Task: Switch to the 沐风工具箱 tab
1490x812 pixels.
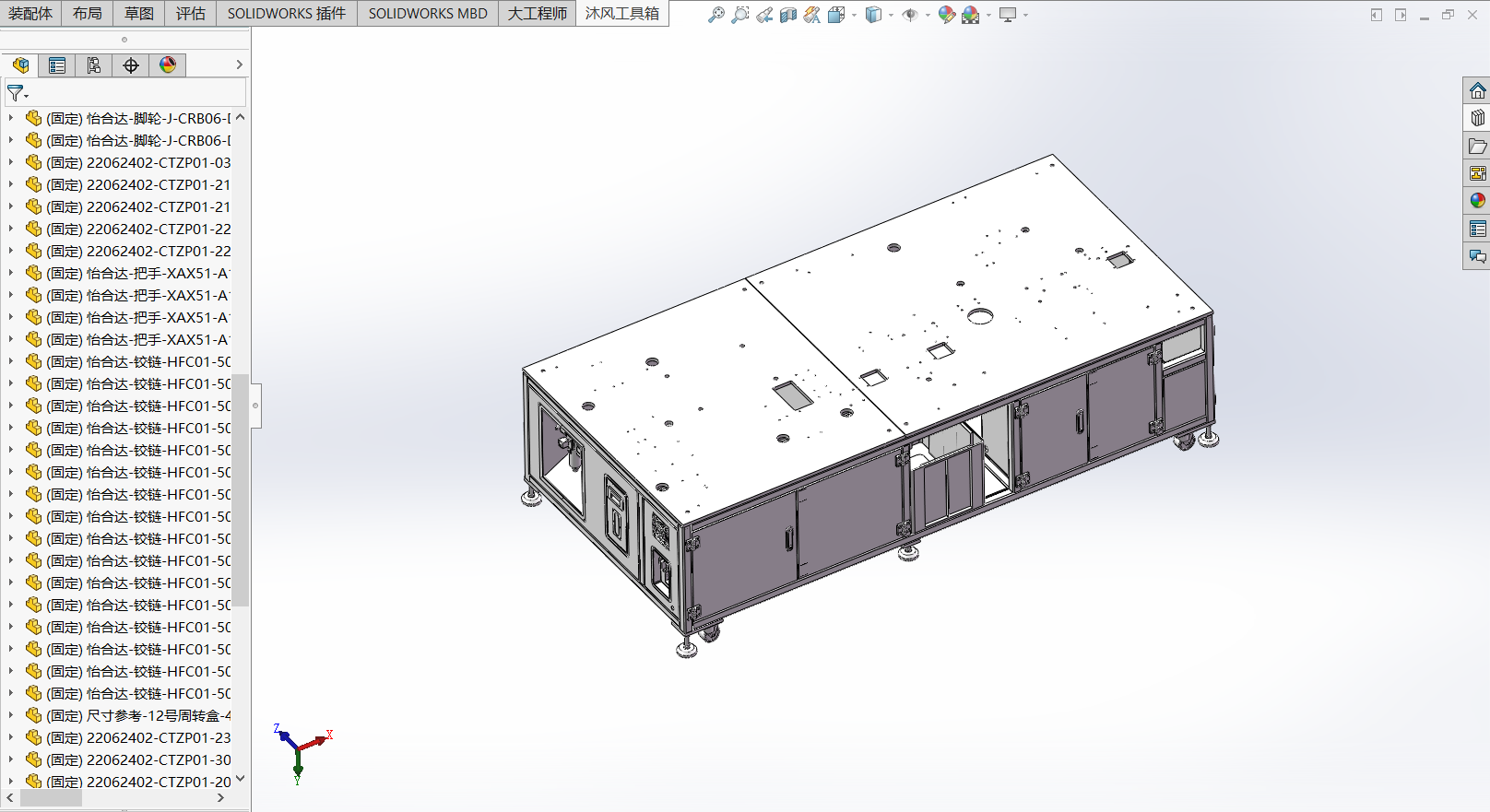Action: tap(622, 13)
